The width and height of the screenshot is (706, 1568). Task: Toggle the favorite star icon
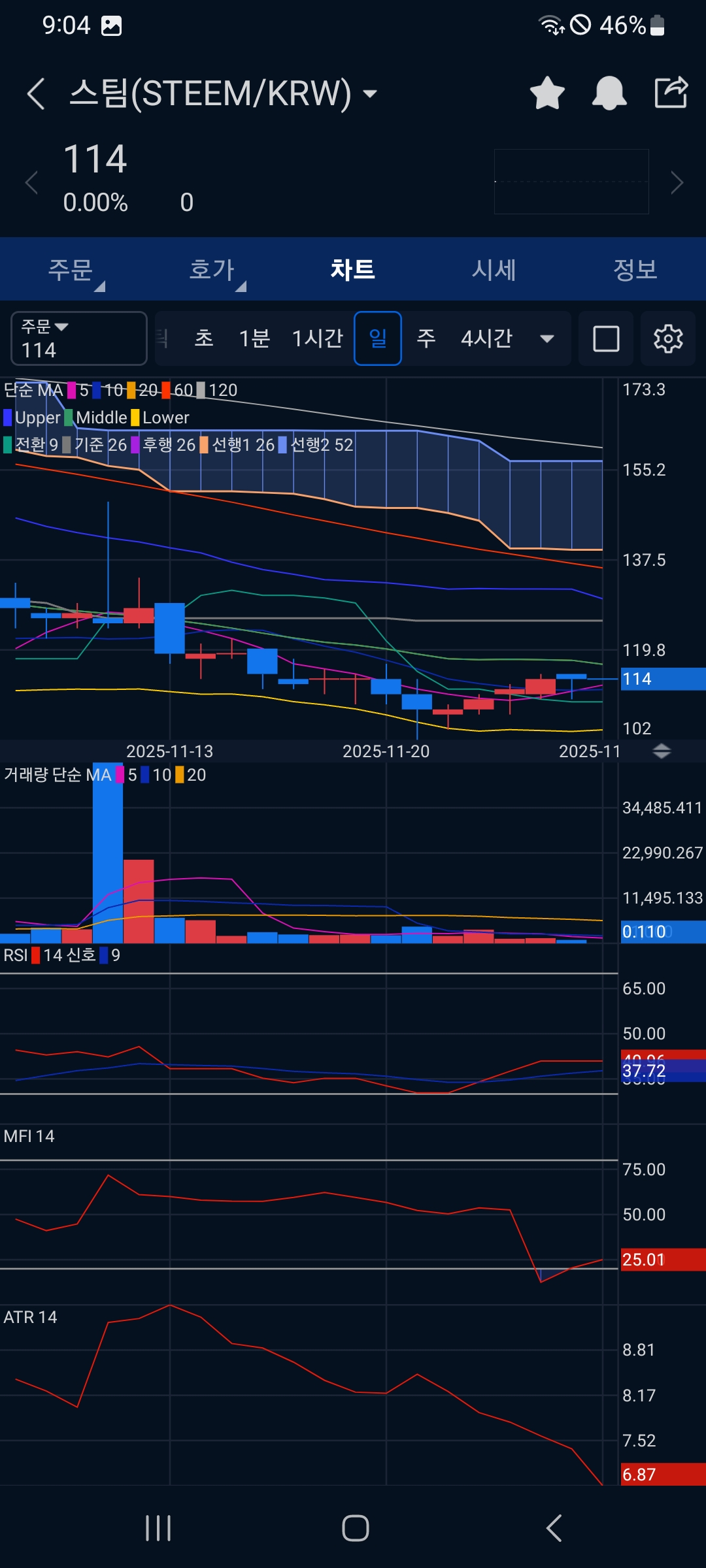[x=547, y=93]
